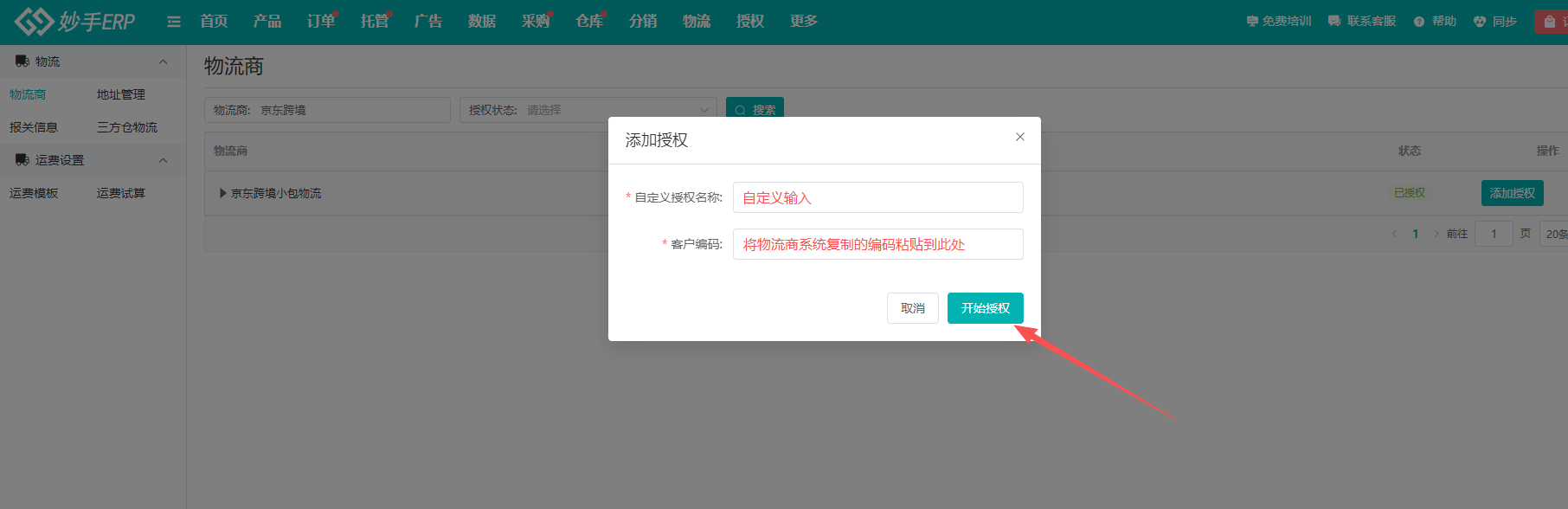This screenshot has height=509, width=1568.
Task: Click the 搜索 magnifier button
Action: pos(755,110)
